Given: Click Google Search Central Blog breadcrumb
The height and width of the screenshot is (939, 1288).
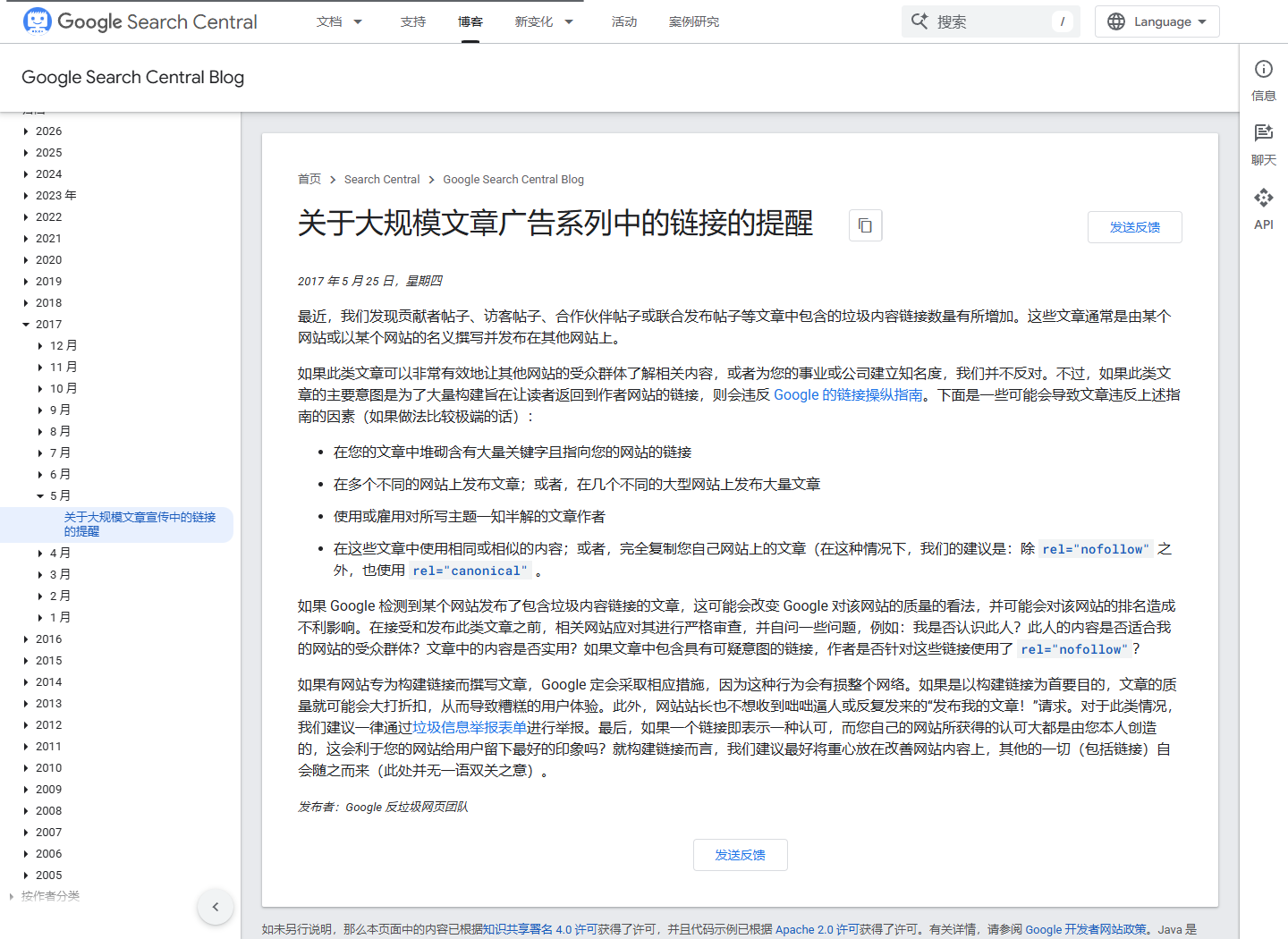Looking at the screenshot, I should click(513, 180).
